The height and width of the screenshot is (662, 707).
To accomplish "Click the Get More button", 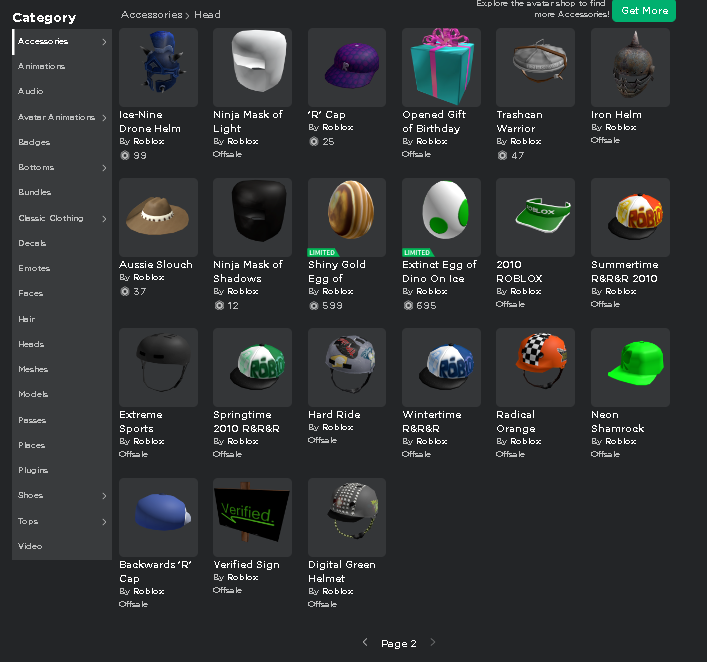I will click(644, 10).
